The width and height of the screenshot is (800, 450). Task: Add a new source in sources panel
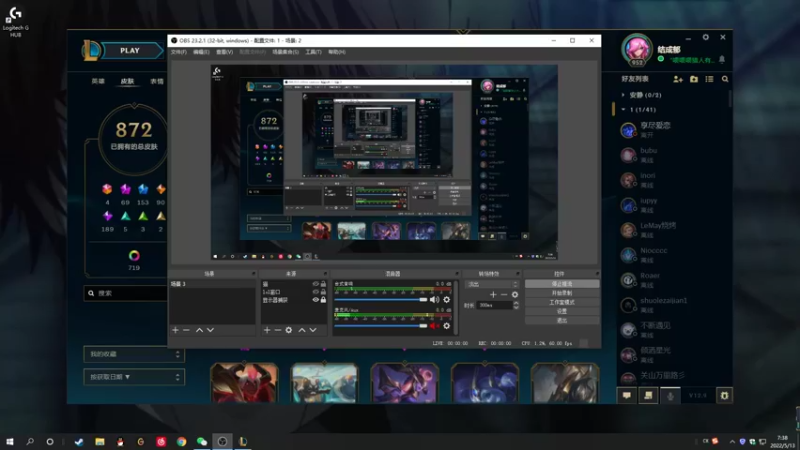pos(267,330)
